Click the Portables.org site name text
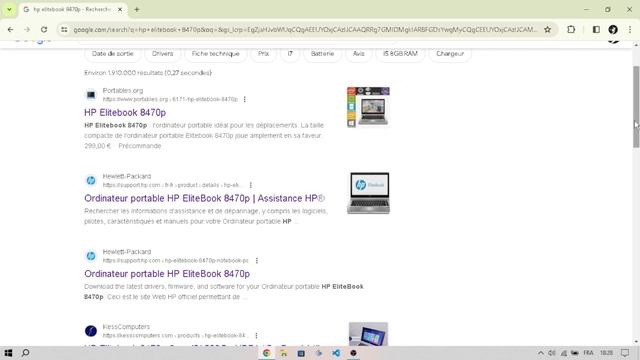 (x=123, y=90)
